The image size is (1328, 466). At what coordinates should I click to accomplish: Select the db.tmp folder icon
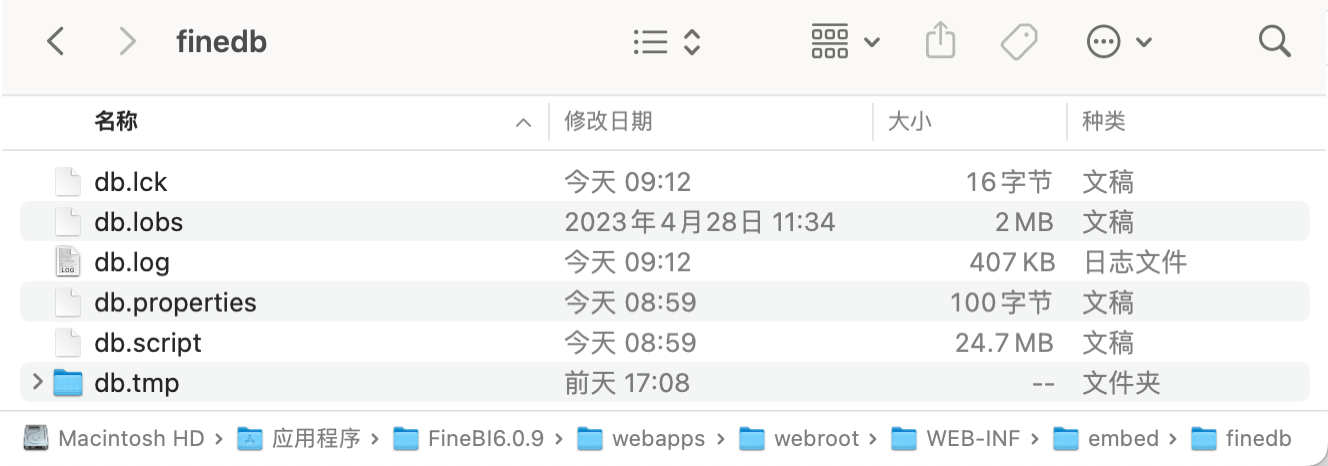[x=67, y=382]
